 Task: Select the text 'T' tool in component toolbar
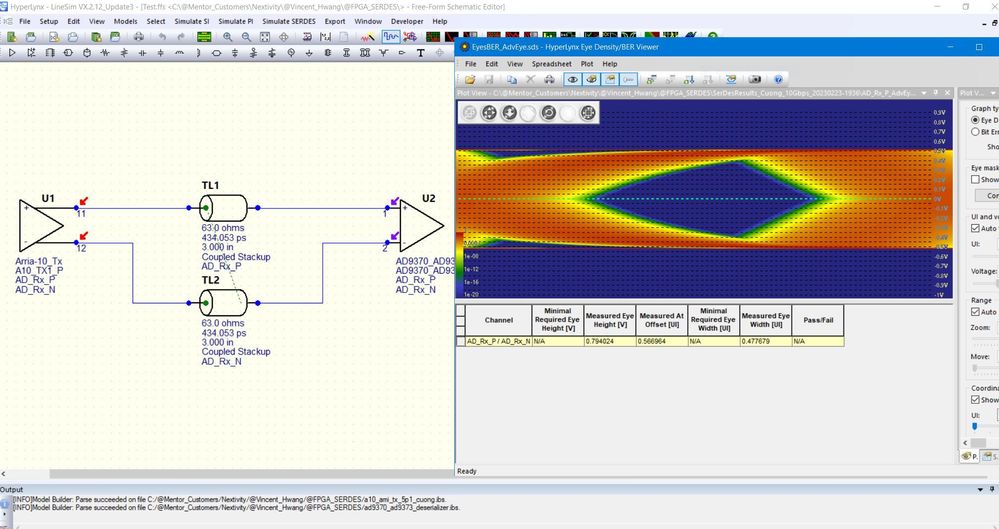(x=421, y=53)
